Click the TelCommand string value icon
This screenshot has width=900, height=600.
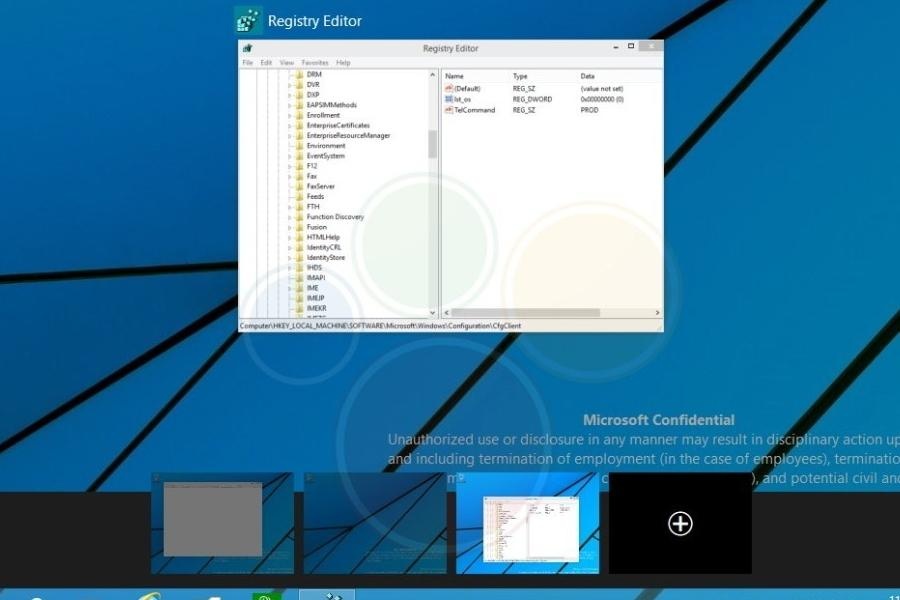click(x=449, y=110)
